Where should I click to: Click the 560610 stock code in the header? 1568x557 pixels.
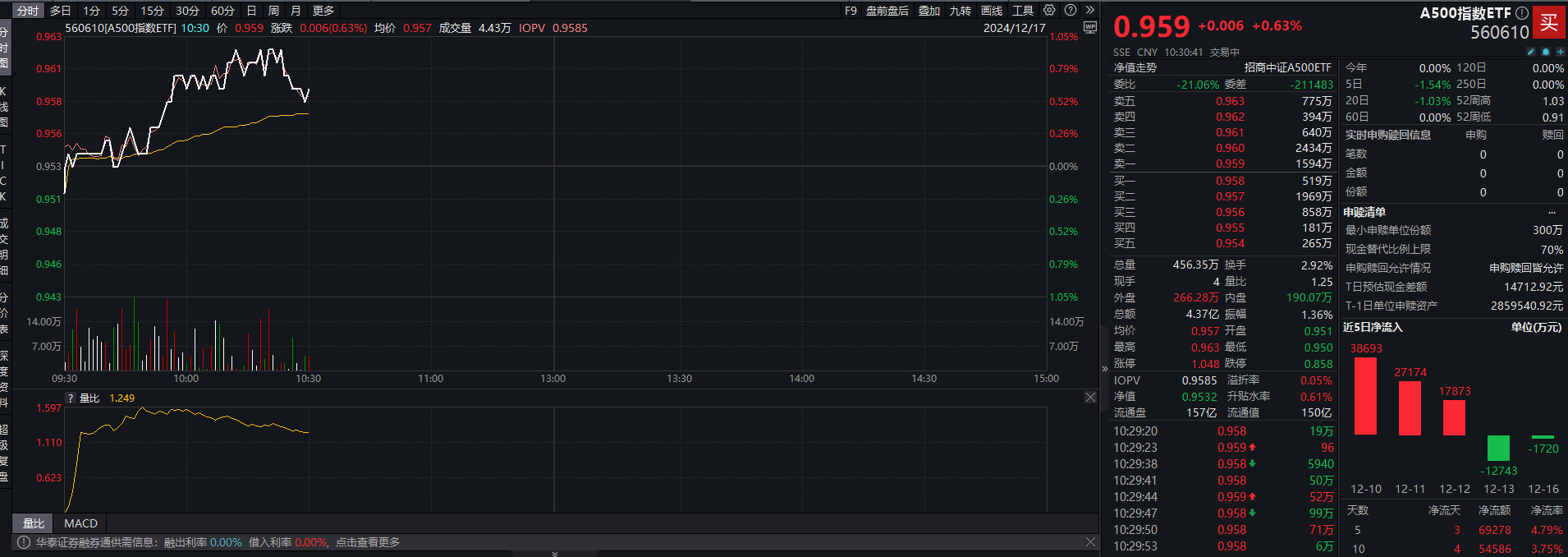[1500, 32]
